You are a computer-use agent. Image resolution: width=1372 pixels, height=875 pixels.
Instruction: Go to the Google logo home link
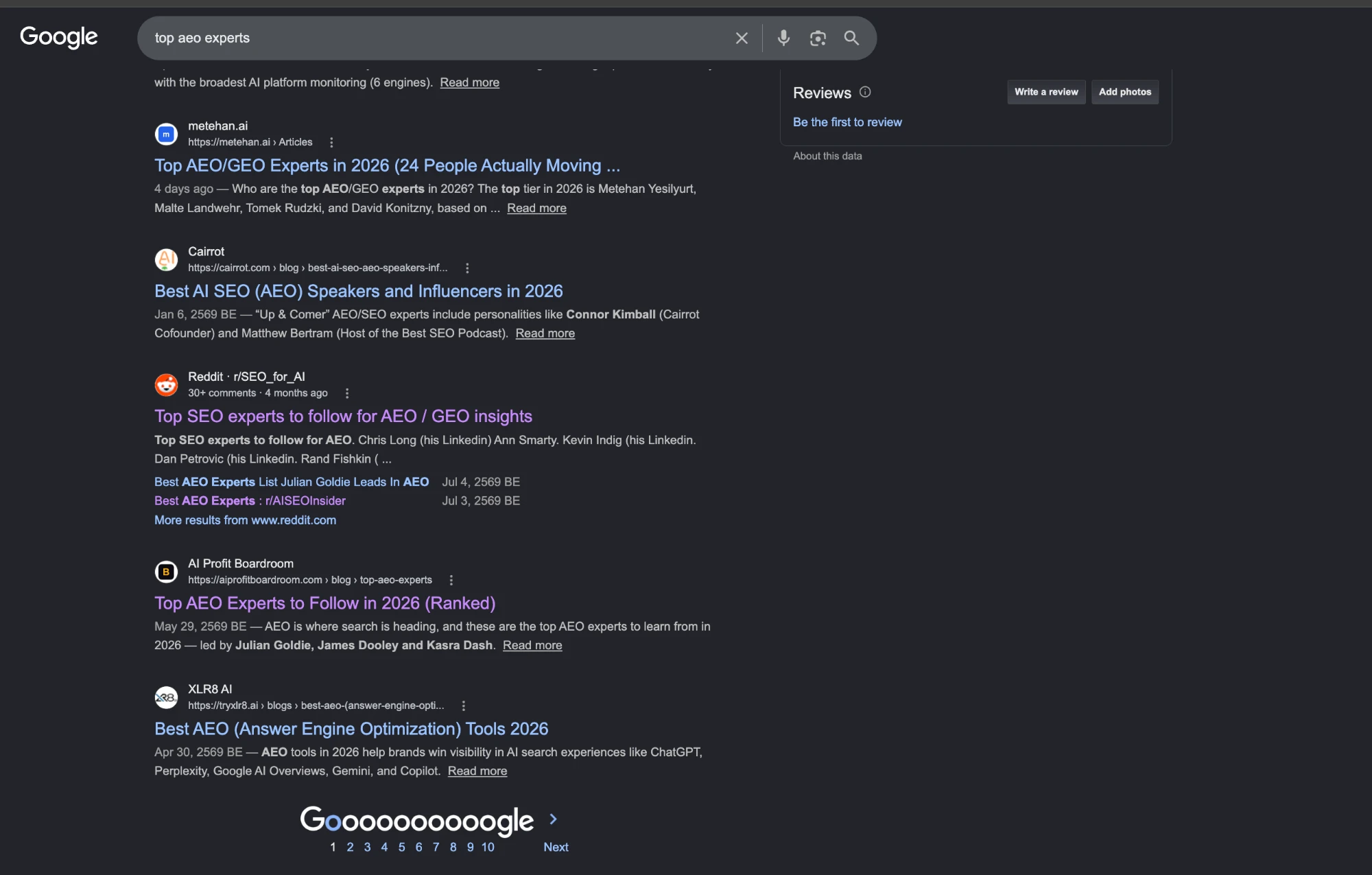click(58, 37)
